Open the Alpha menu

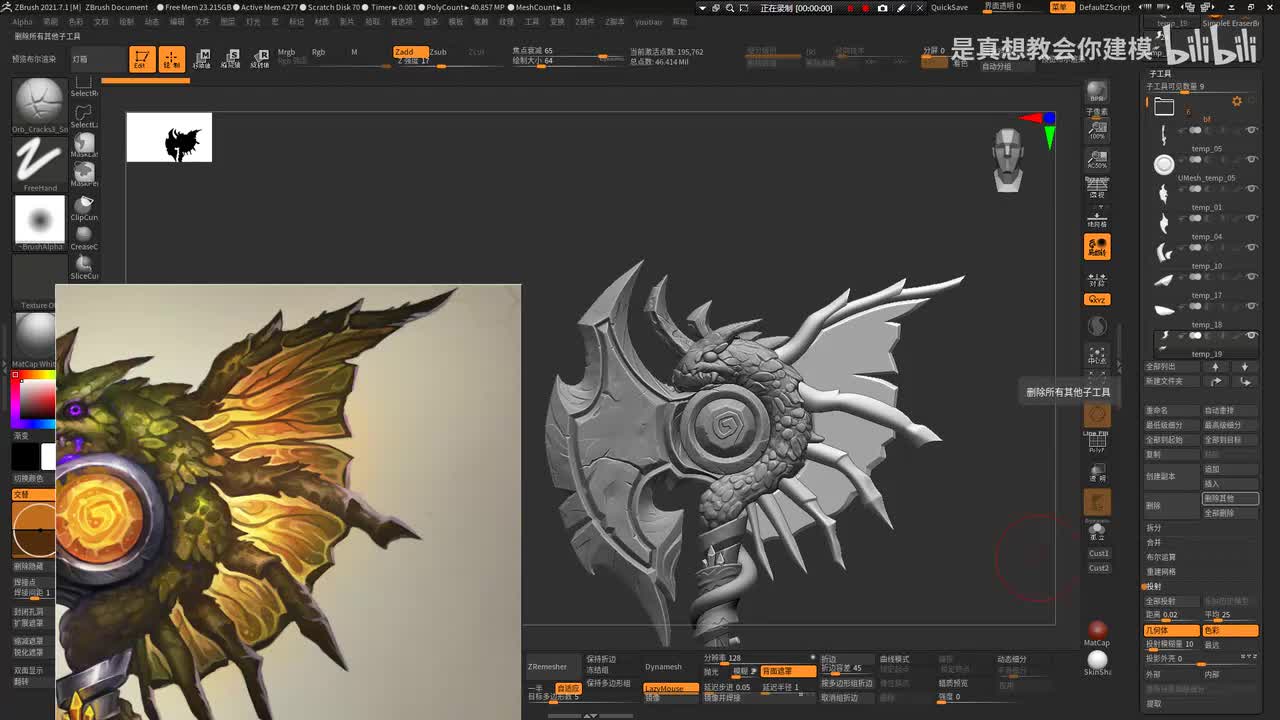coord(22,21)
